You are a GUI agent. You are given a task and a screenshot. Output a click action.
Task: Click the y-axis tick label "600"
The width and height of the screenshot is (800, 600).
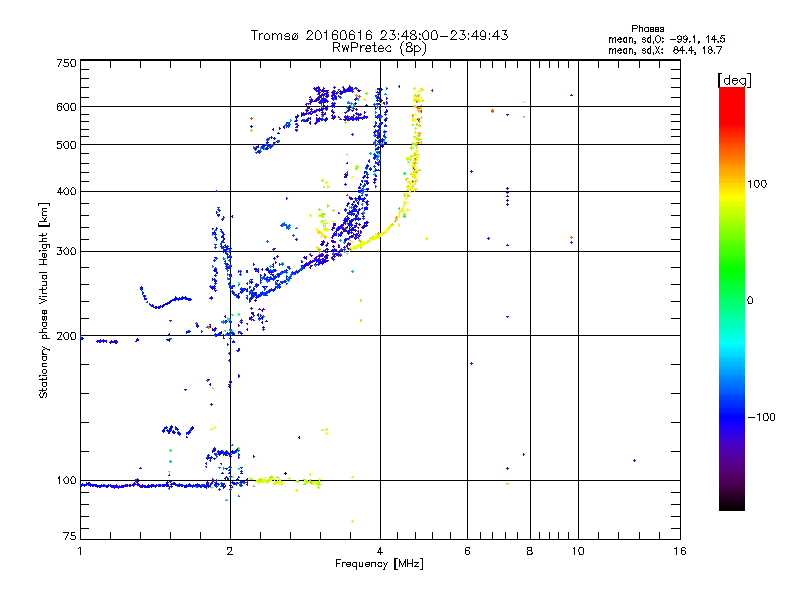point(66,107)
